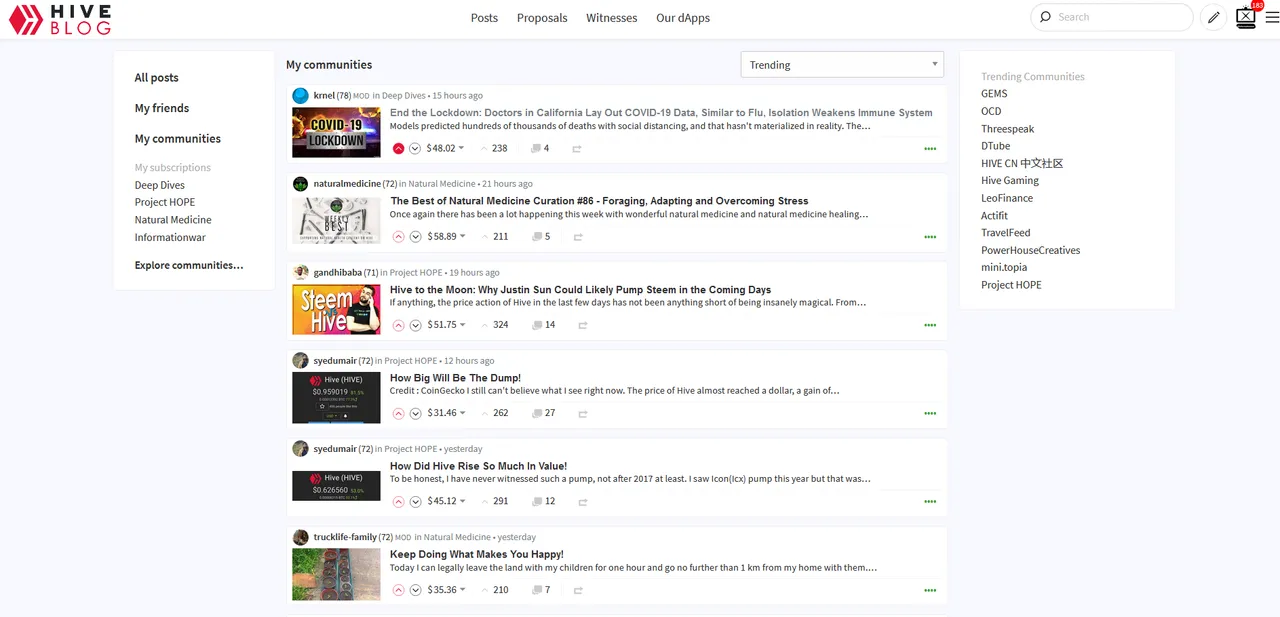This screenshot has width=1280, height=617.
Task: Open the Threespeak trending community
Action: coord(1007,129)
